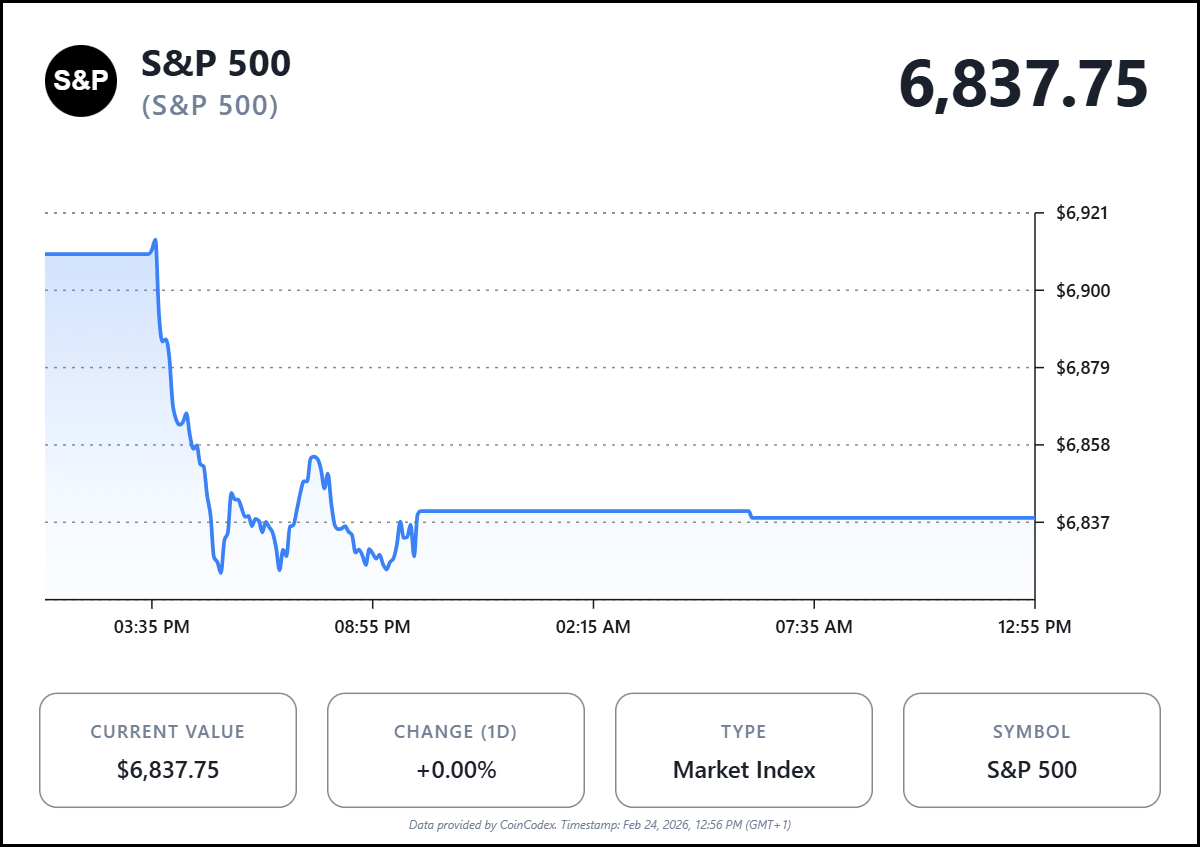1200x847 pixels.
Task: Click the 12:55 PM time axis label
Action: click(1035, 627)
